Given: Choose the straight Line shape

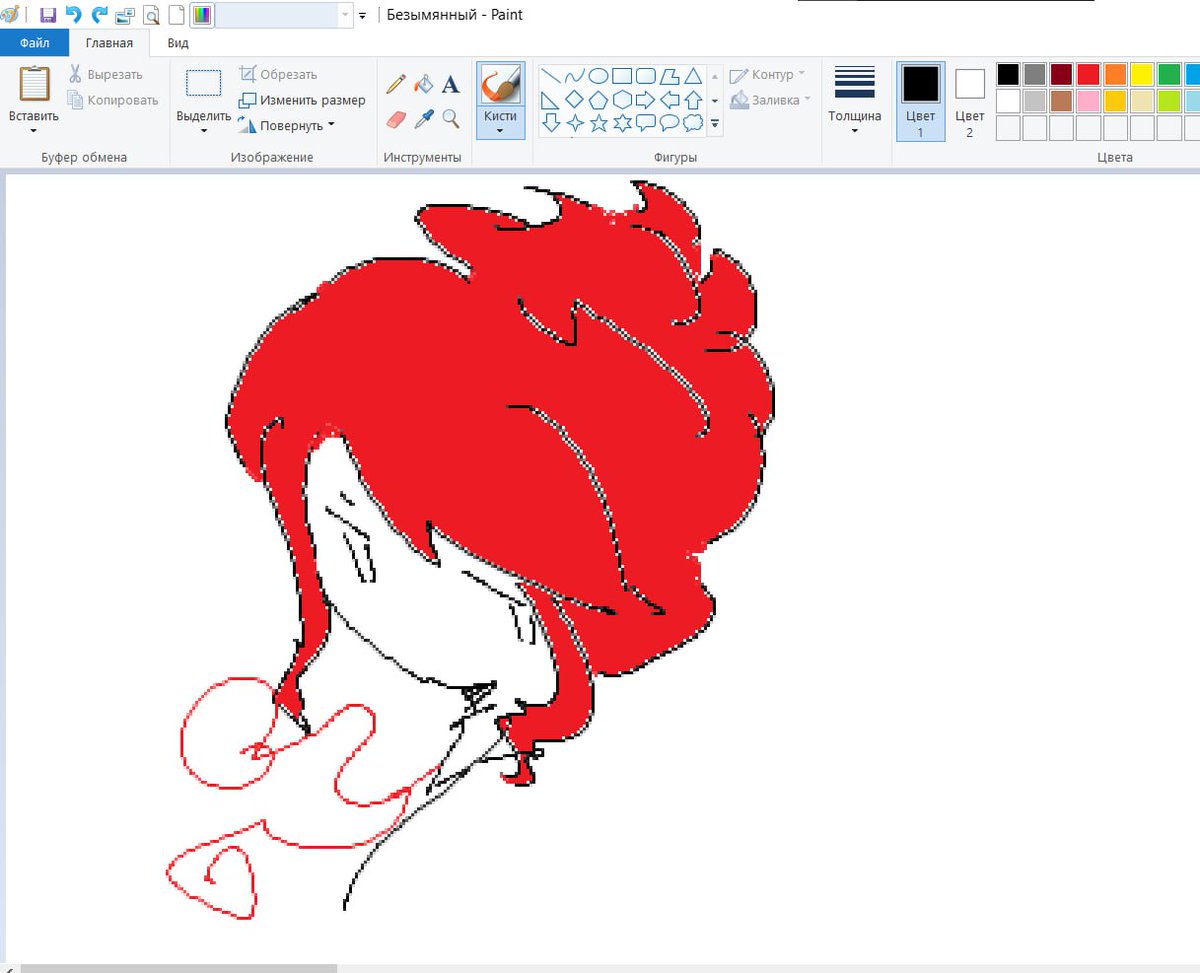Looking at the screenshot, I should (x=550, y=76).
